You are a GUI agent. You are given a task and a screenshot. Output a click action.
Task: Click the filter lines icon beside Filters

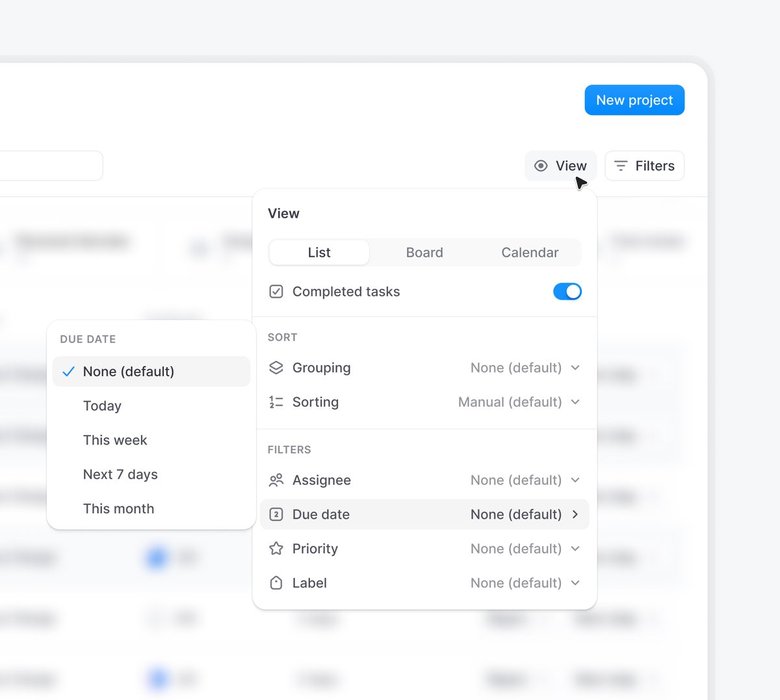[x=621, y=166]
